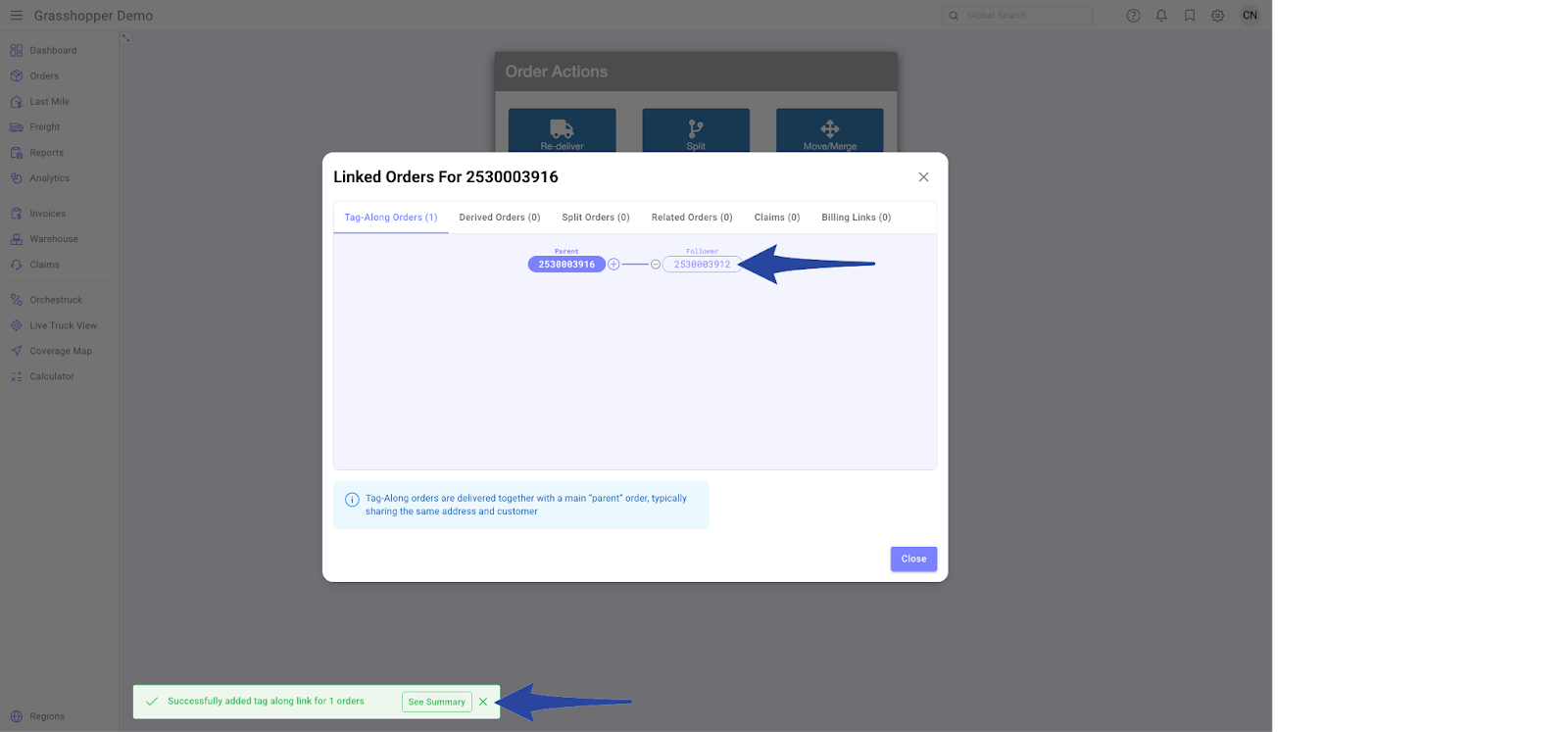Viewport: 1568px width, 732px height.
Task: Click the hamburger menu icon
Action: [16, 16]
